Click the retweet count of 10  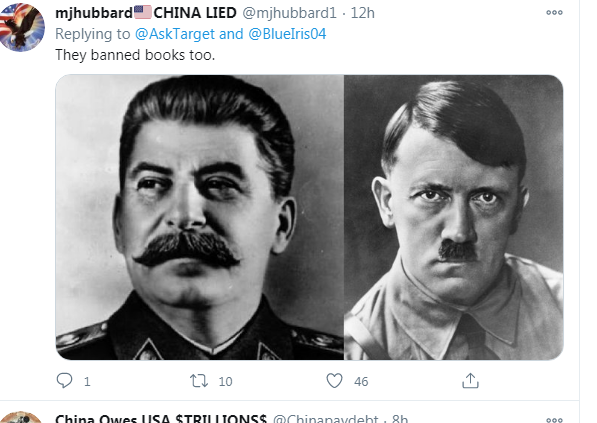225,381
